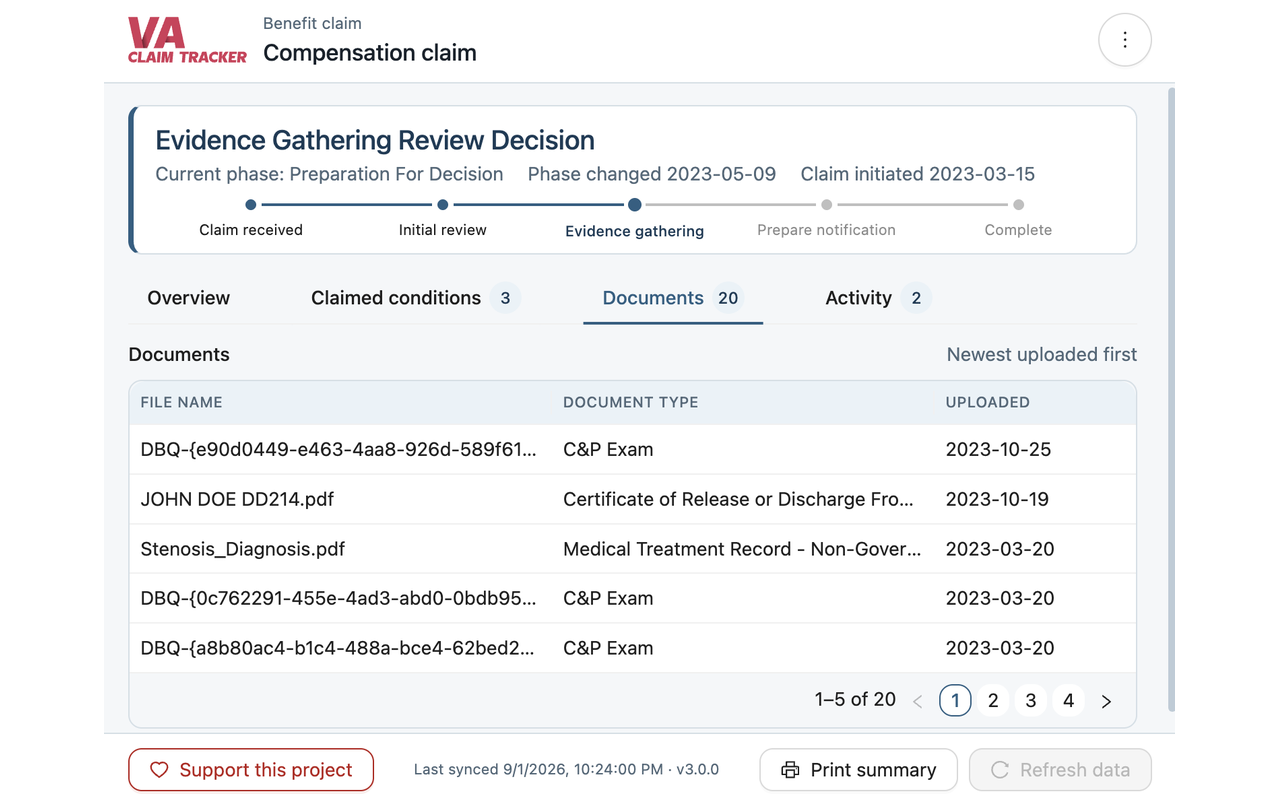Click the DOCUMENT TYPE column header
Screen dimensions: 1280x800
(631, 402)
